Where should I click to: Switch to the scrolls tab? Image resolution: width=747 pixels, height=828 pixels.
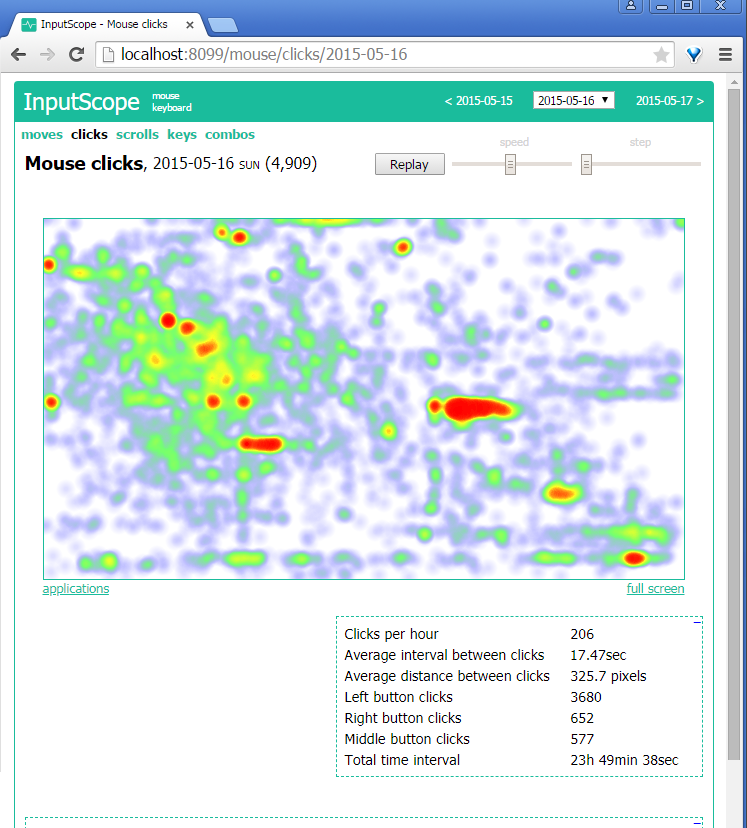click(x=137, y=134)
